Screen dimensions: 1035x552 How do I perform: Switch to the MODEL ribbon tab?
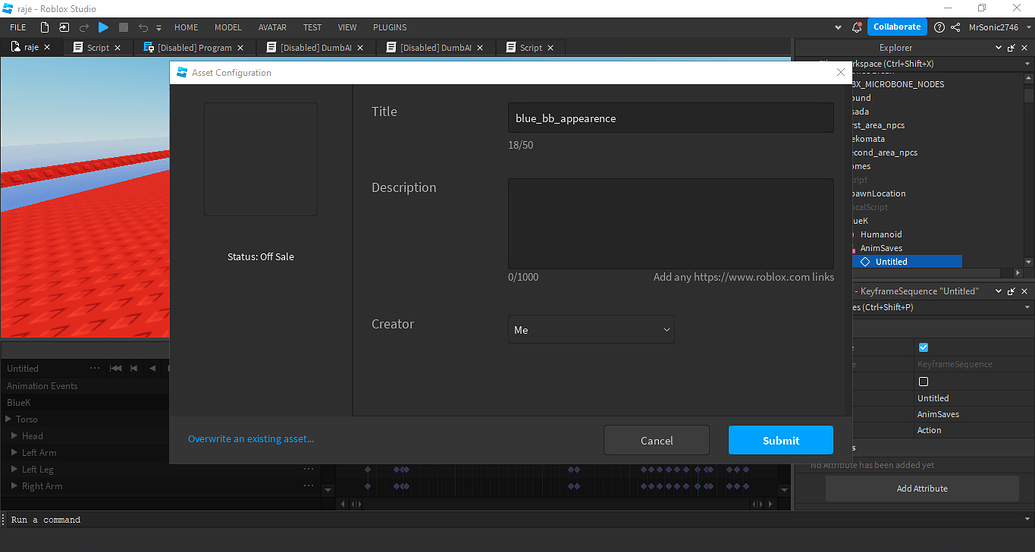[x=228, y=27]
